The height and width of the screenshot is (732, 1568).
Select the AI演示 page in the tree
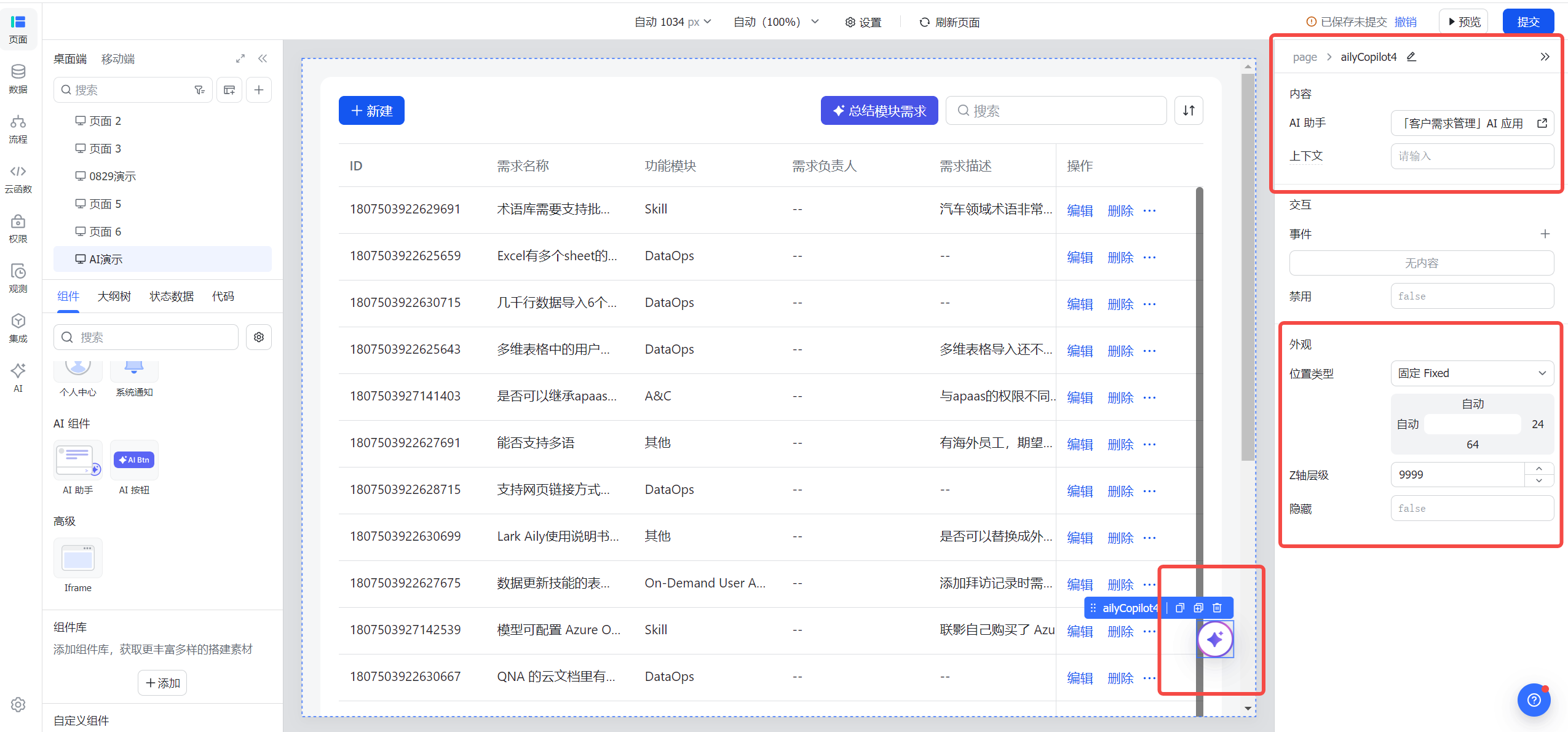click(162, 259)
